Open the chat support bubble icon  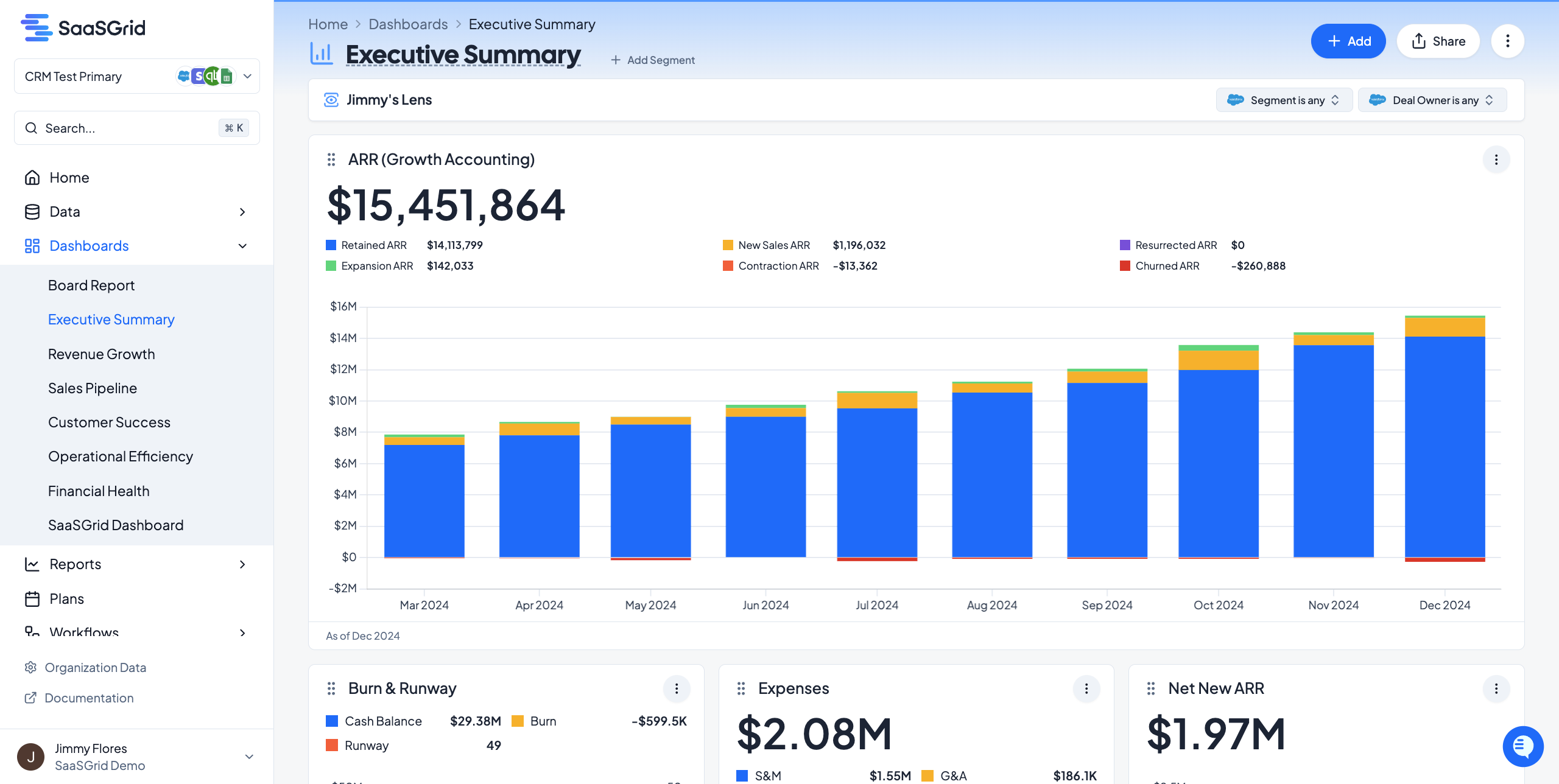point(1522,746)
